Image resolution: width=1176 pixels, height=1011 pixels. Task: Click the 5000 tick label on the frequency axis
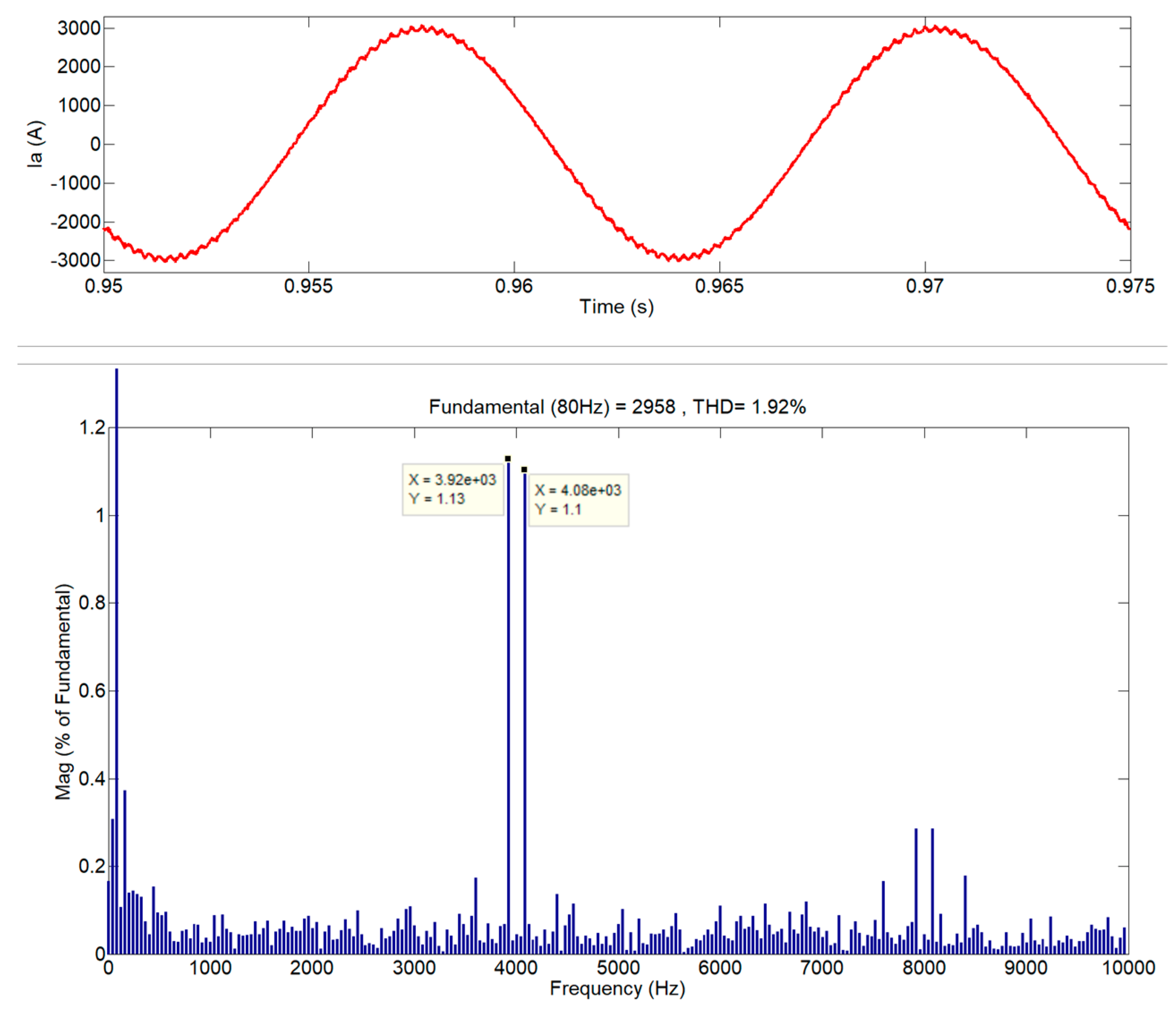click(618, 967)
